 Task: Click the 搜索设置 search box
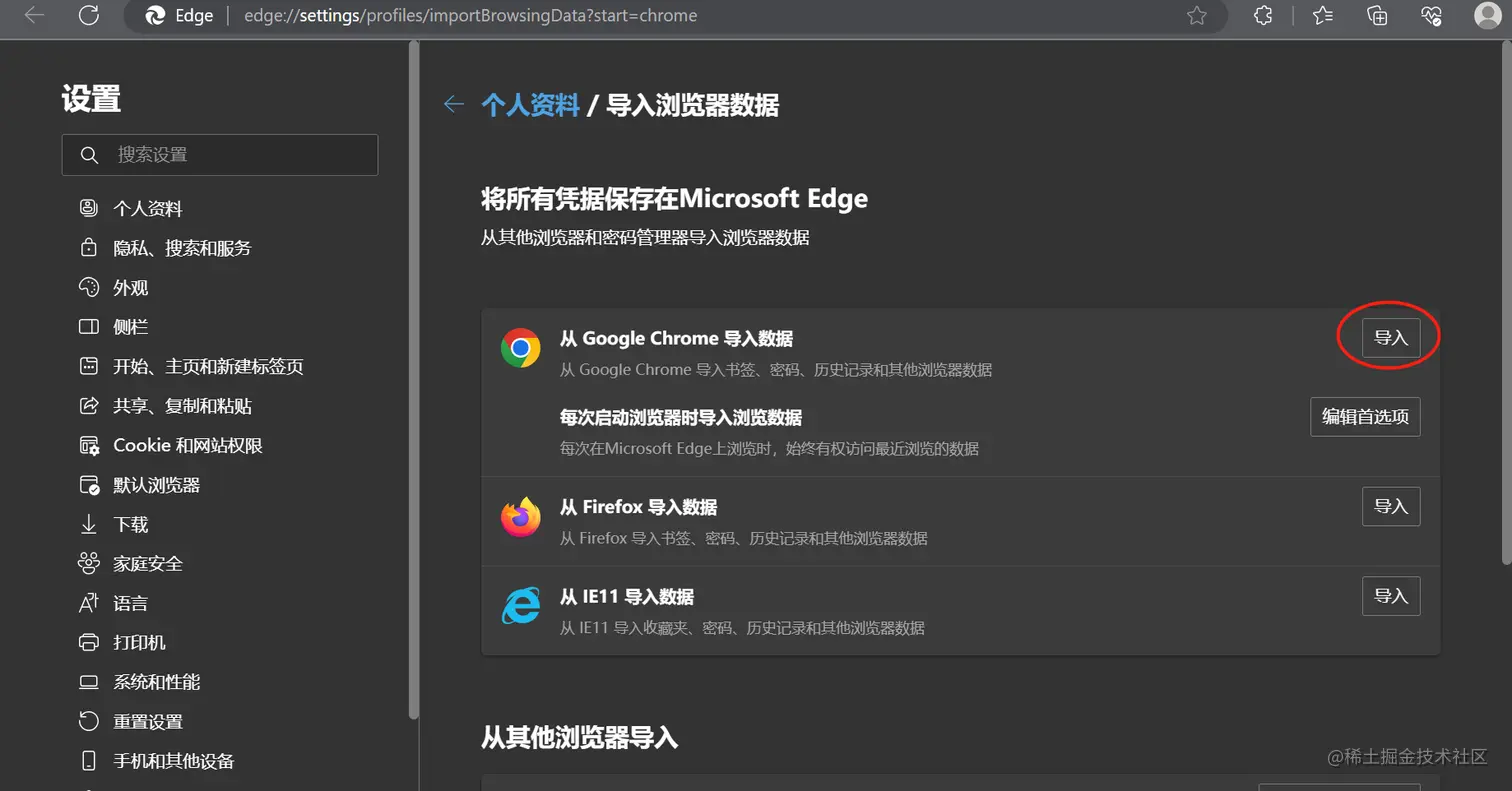click(220, 155)
